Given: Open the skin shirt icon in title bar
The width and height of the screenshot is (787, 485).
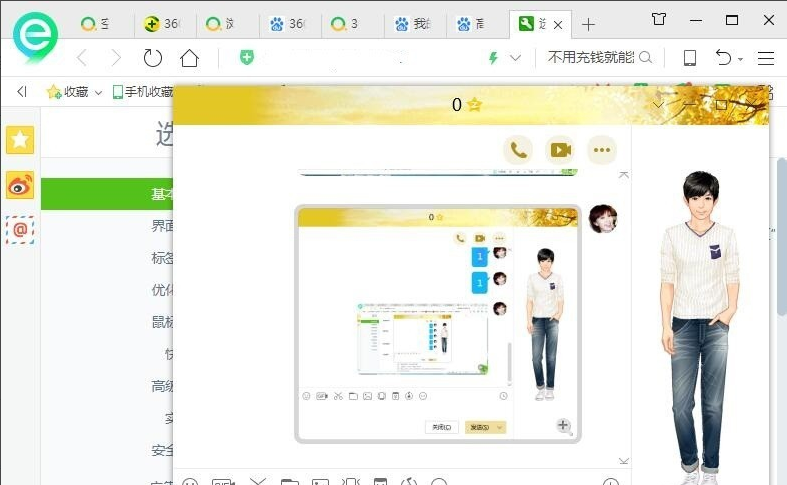Looking at the screenshot, I should 659,20.
